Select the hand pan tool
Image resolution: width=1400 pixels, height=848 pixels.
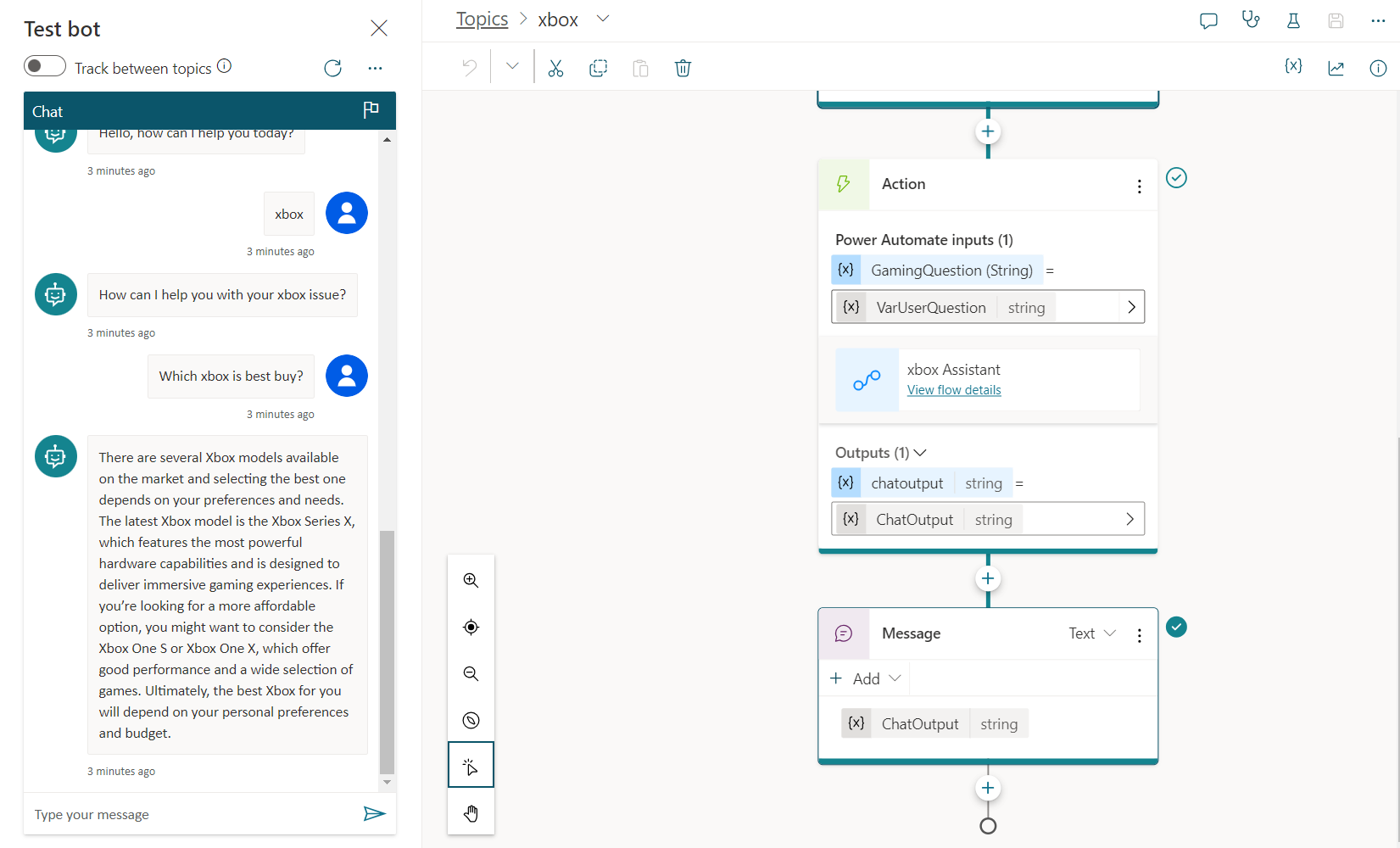471,814
